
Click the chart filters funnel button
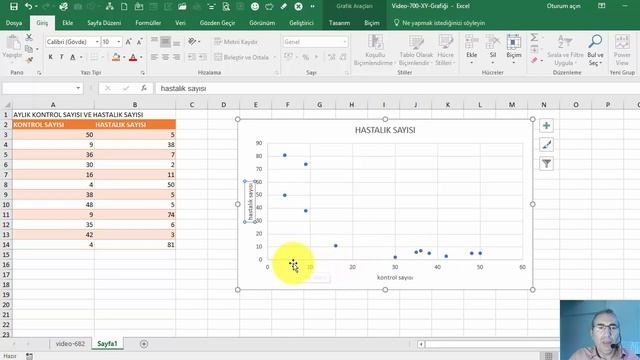547,164
